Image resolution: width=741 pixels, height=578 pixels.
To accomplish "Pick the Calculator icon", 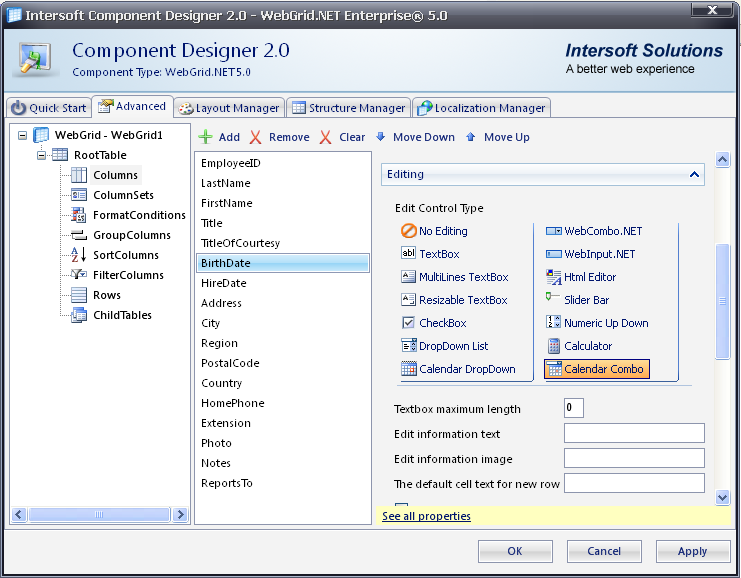I will pyautogui.click(x=554, y=346).
